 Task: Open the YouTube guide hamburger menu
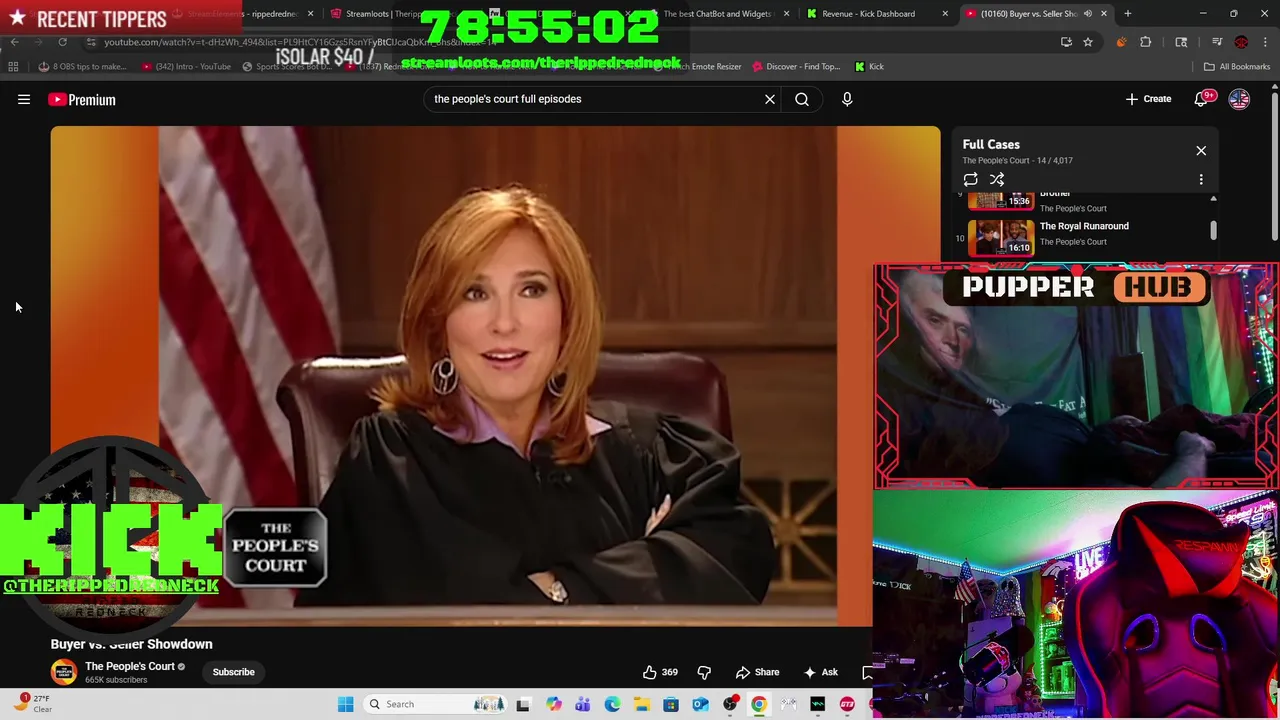tap(24, 99)
